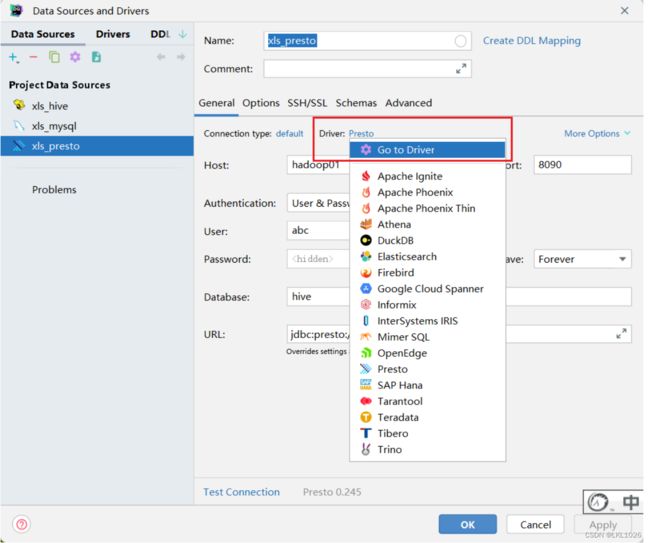Remove data source with minus icon
Viewport: 650px width, 543px height.
[34, 58]
